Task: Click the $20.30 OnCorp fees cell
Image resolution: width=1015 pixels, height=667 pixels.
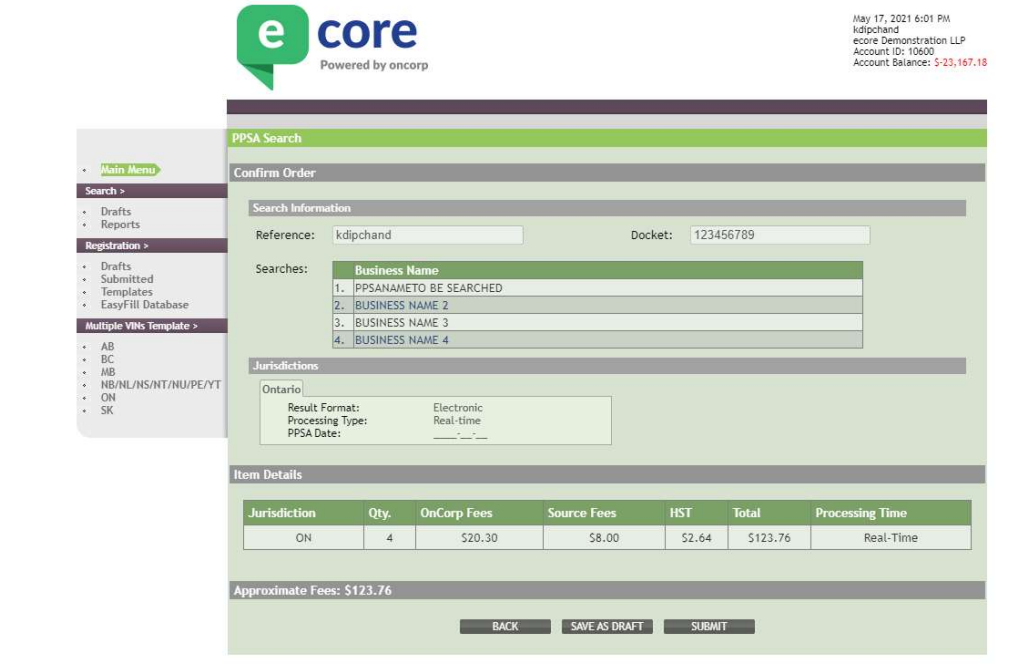Action: [479, 538]
